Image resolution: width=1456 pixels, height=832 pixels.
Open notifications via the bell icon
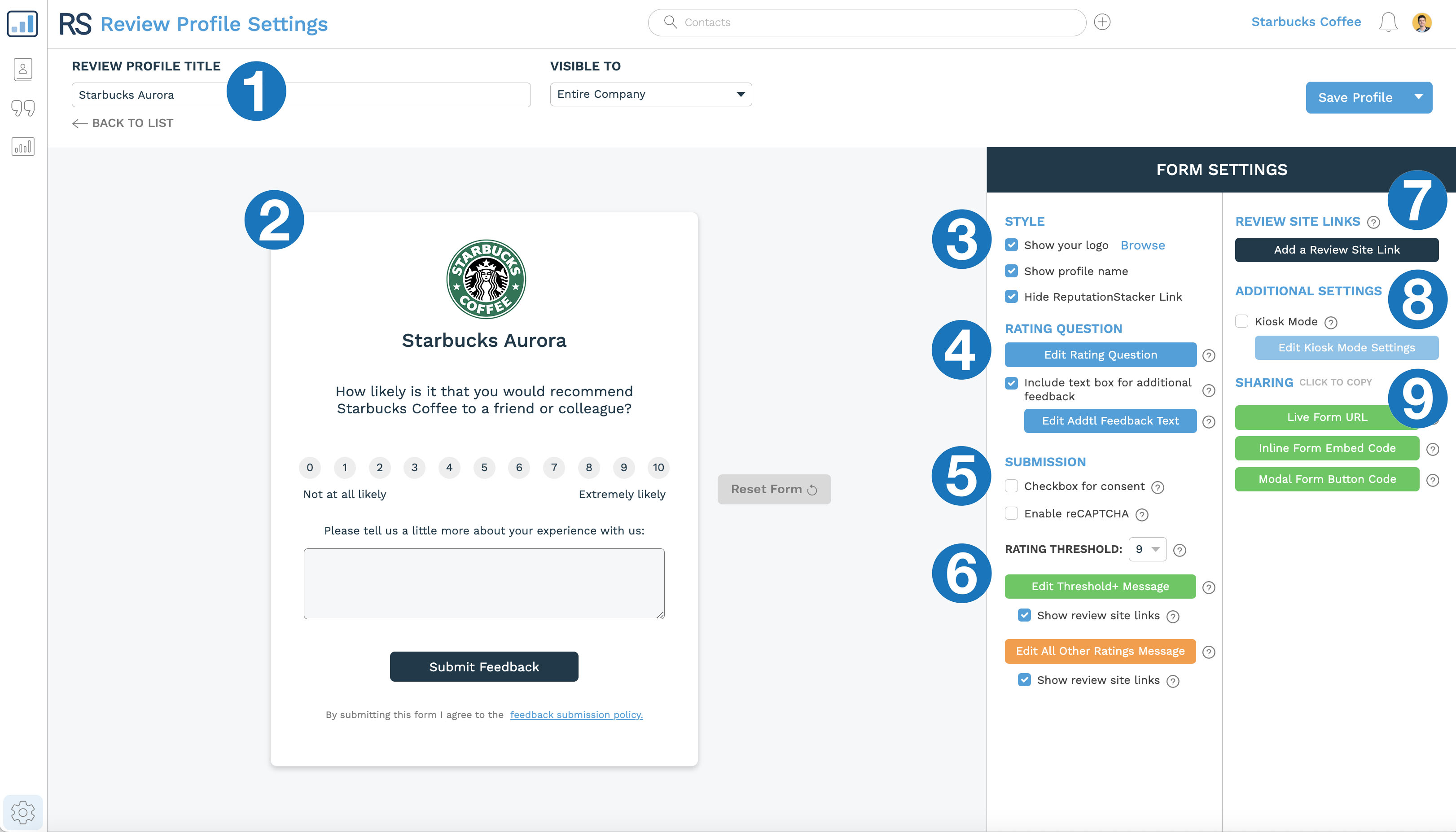pos(1390,22)
